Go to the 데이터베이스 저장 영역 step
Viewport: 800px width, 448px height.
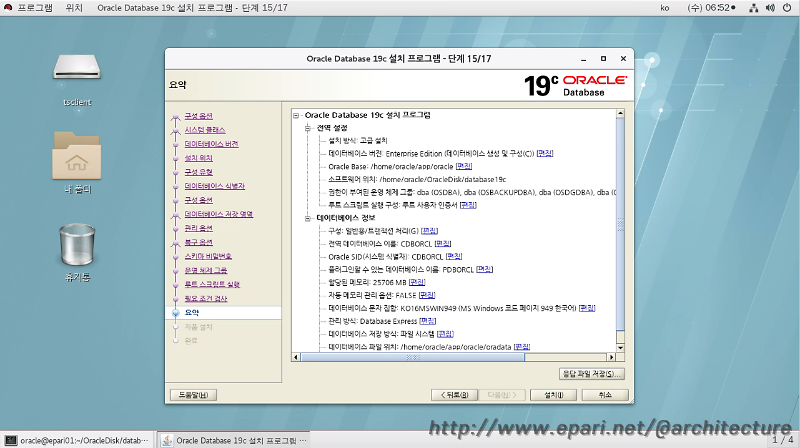coord(218,214)
